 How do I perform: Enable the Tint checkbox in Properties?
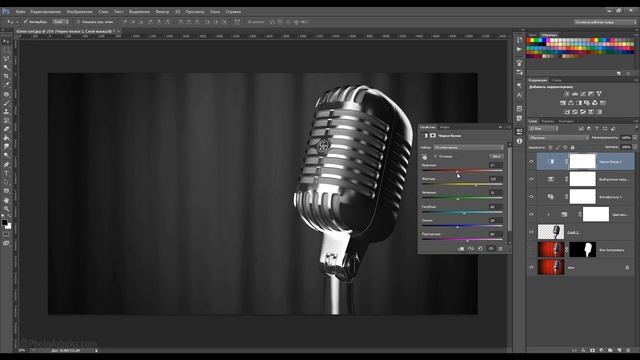(435, 156)
